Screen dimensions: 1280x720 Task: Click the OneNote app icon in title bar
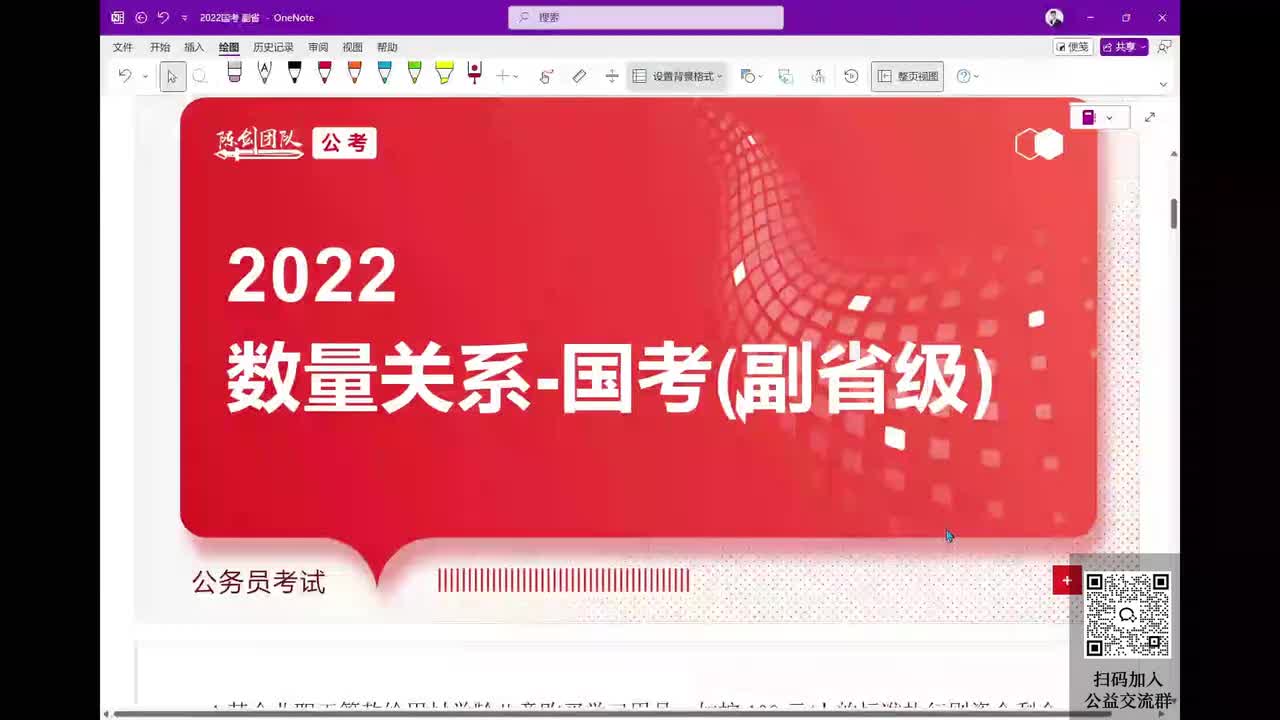(x=118, y=17)
